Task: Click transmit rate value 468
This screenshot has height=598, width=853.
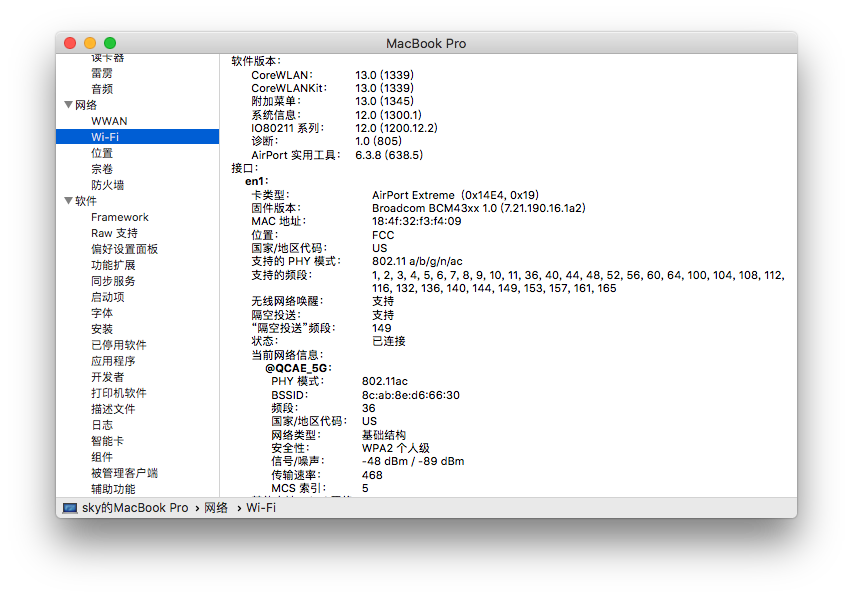Action: pyautogui.click(x=372, y=475)
